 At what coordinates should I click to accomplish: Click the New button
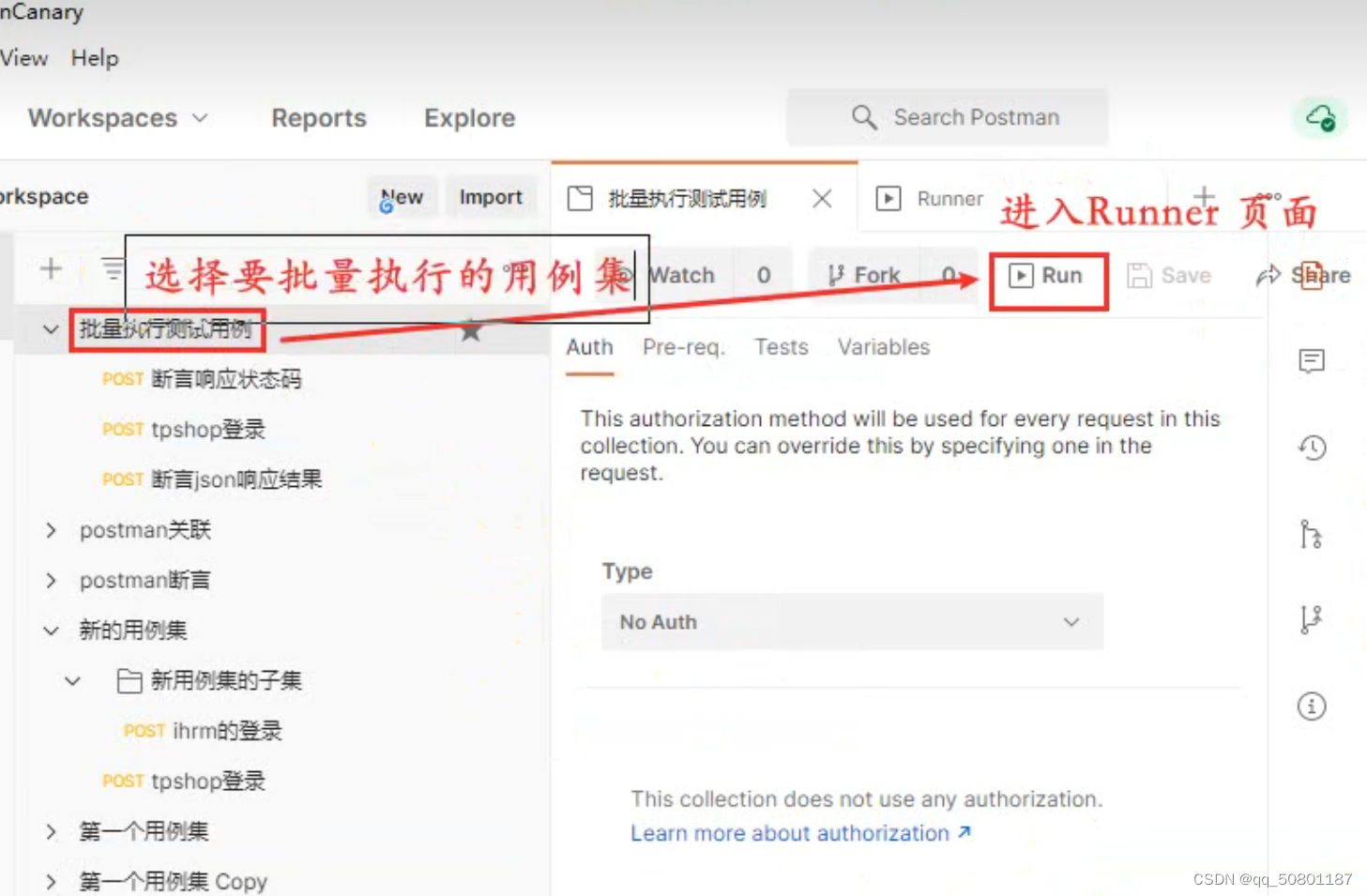point(402,197)
